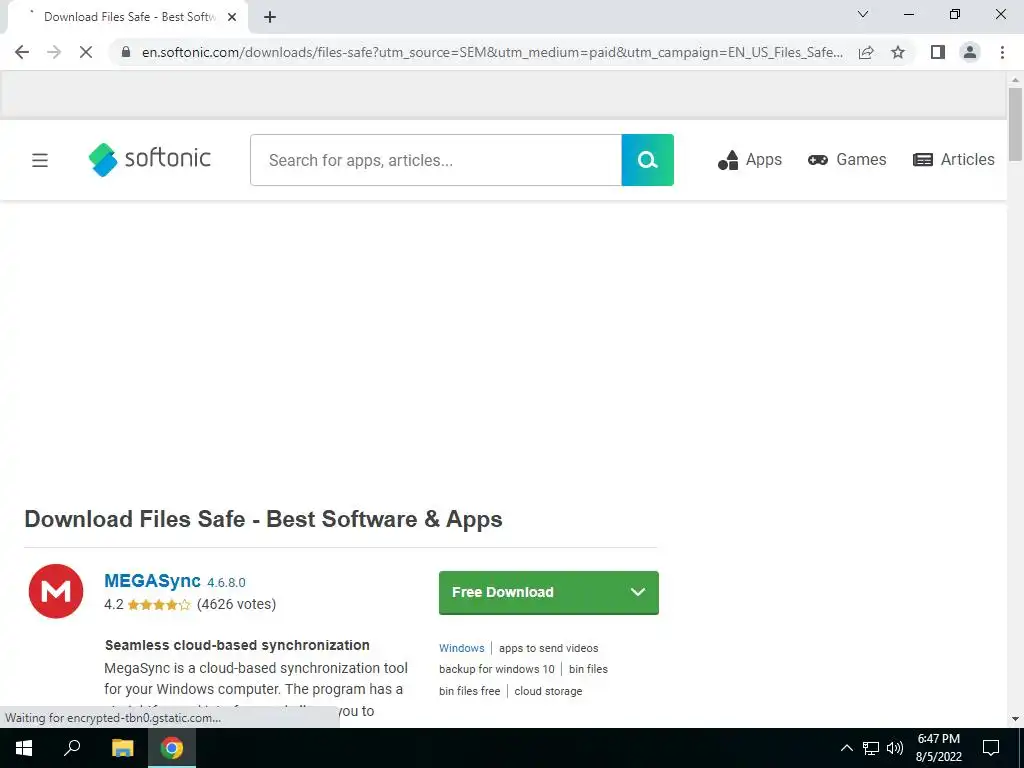Open the Windows Start menu
Screen dimensions: 1024x768
[24, 748]
